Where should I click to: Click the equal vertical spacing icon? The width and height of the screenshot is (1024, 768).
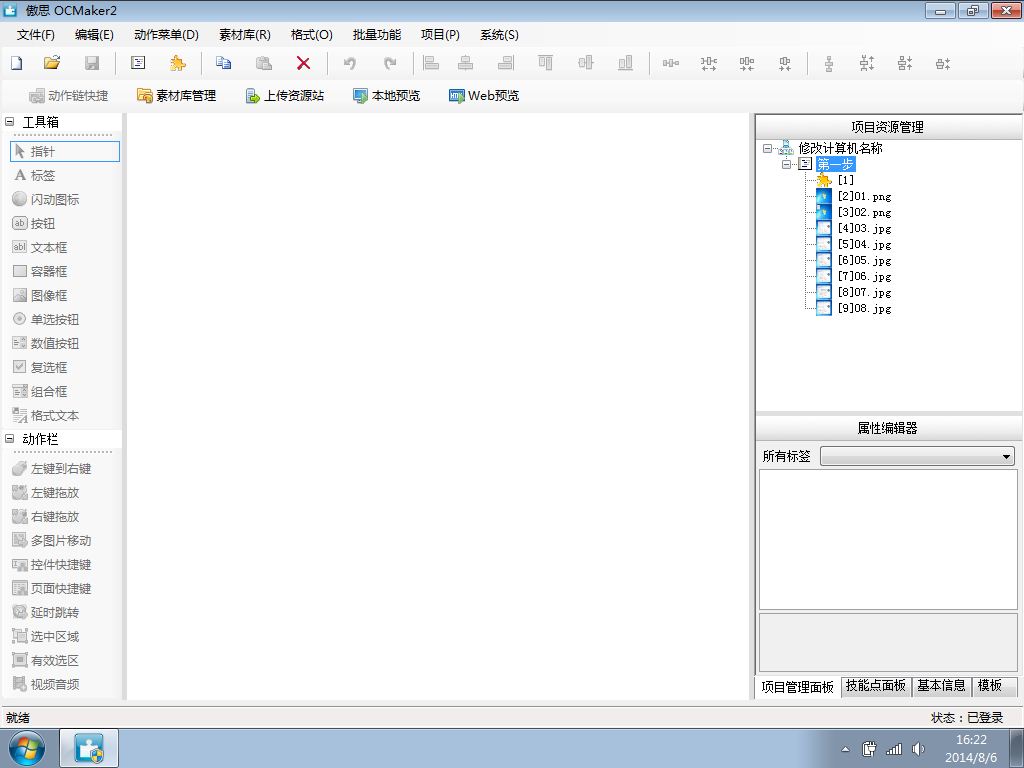click(x=829, y=63)
